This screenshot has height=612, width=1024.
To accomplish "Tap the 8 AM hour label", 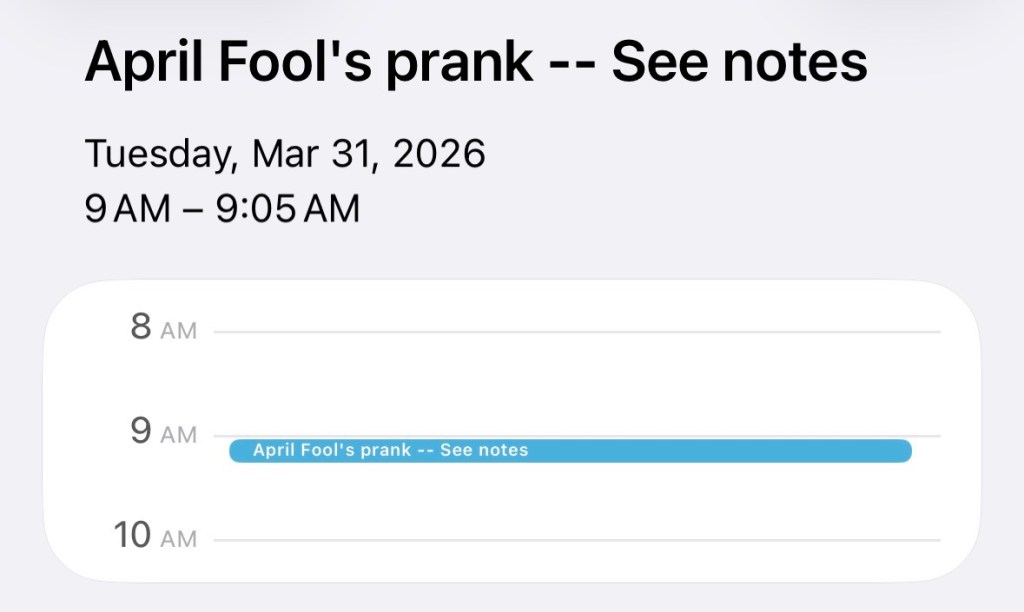I will tap(162, 328).
